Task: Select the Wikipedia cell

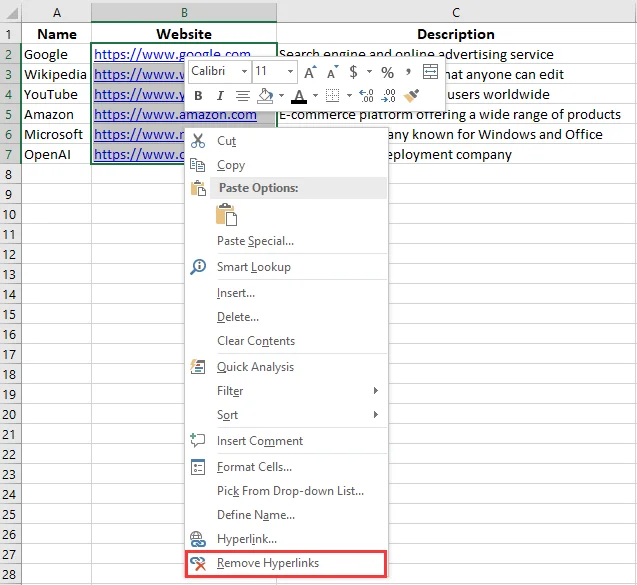Action: (56, 74)
